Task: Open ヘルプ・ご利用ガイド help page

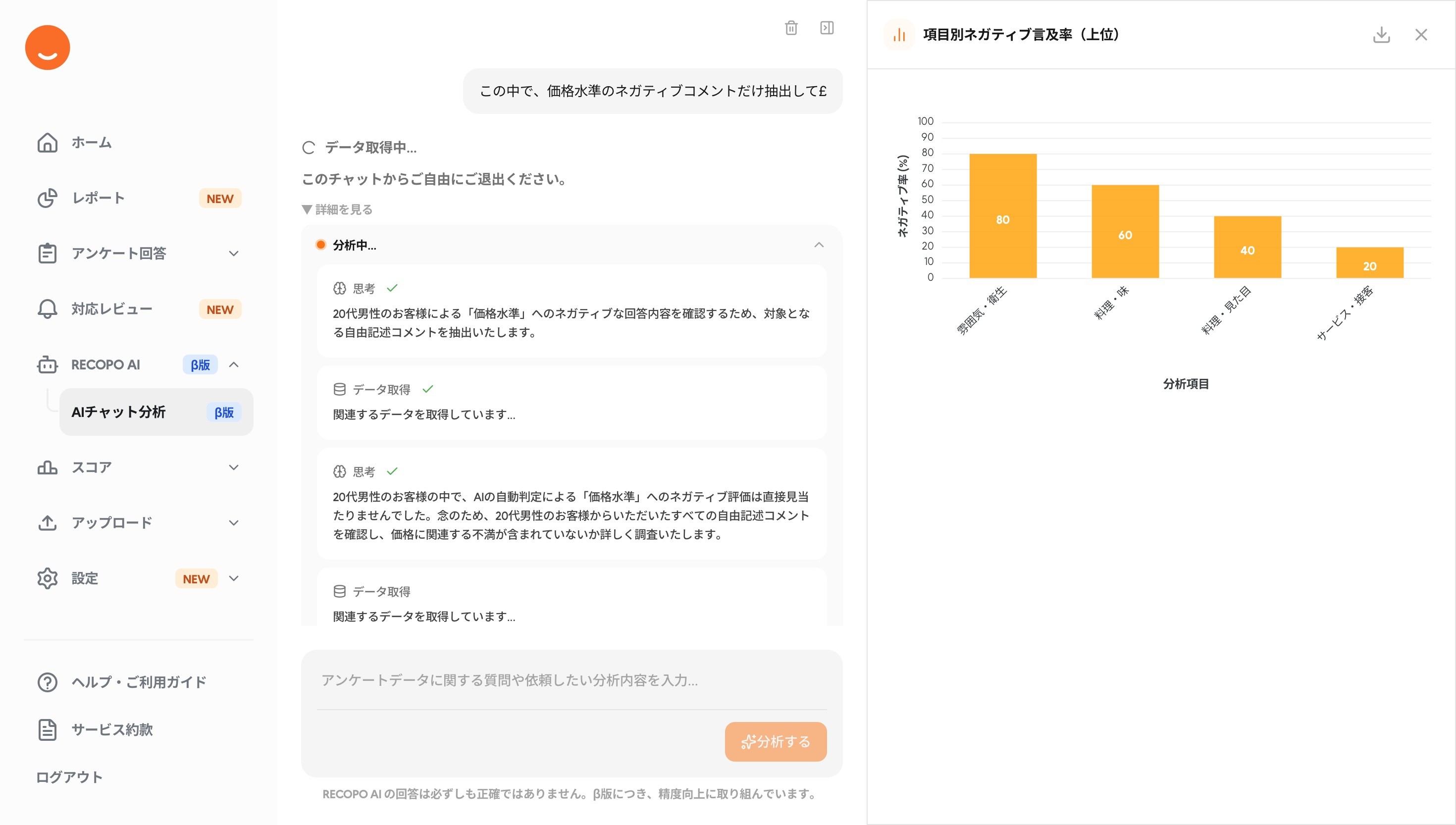Action: [x=138, y=682]
